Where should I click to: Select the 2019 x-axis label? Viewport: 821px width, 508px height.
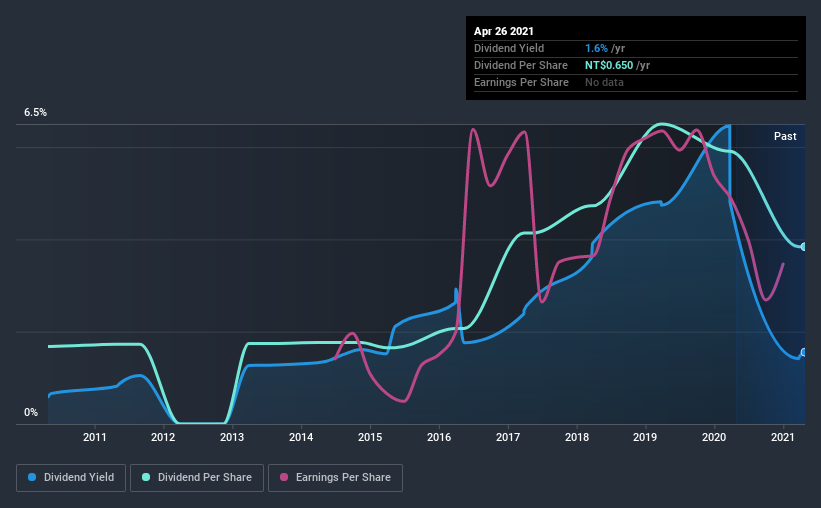point(645,437)
